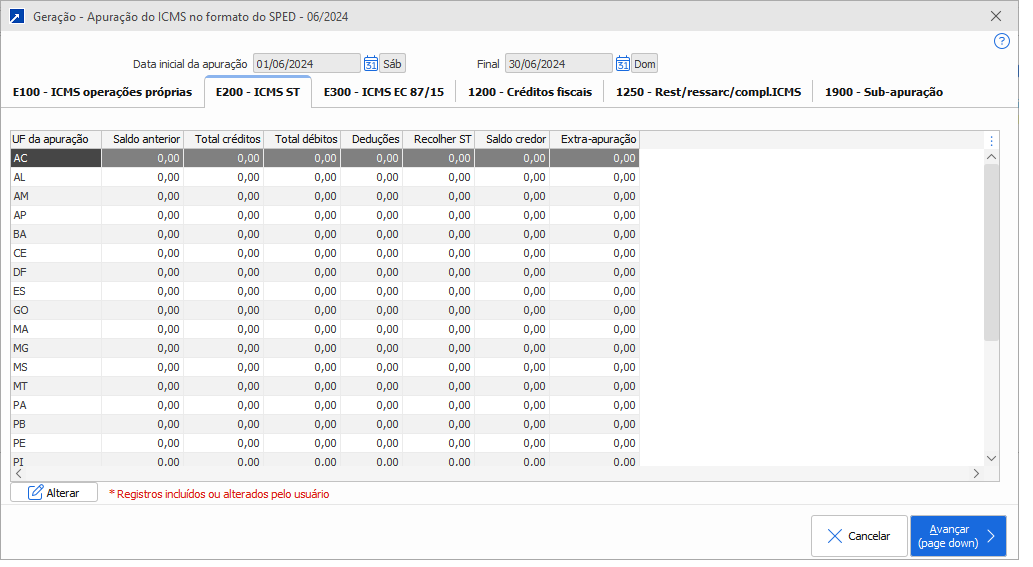The height and width of the screenshot is (567, 1033).
Task: Open the 1200 - Créditos fiscais tab
Action: tap(530, 92)
